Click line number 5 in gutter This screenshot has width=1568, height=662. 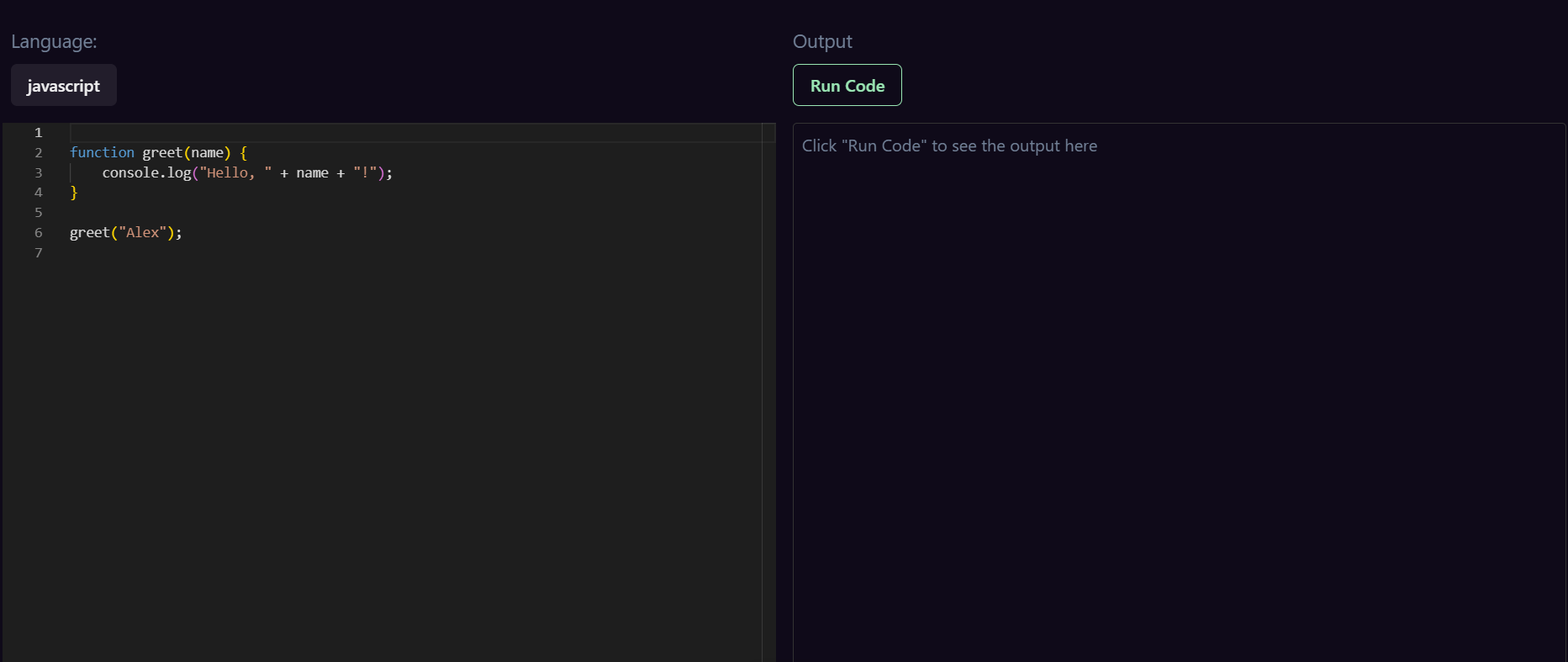click(38, 212)
